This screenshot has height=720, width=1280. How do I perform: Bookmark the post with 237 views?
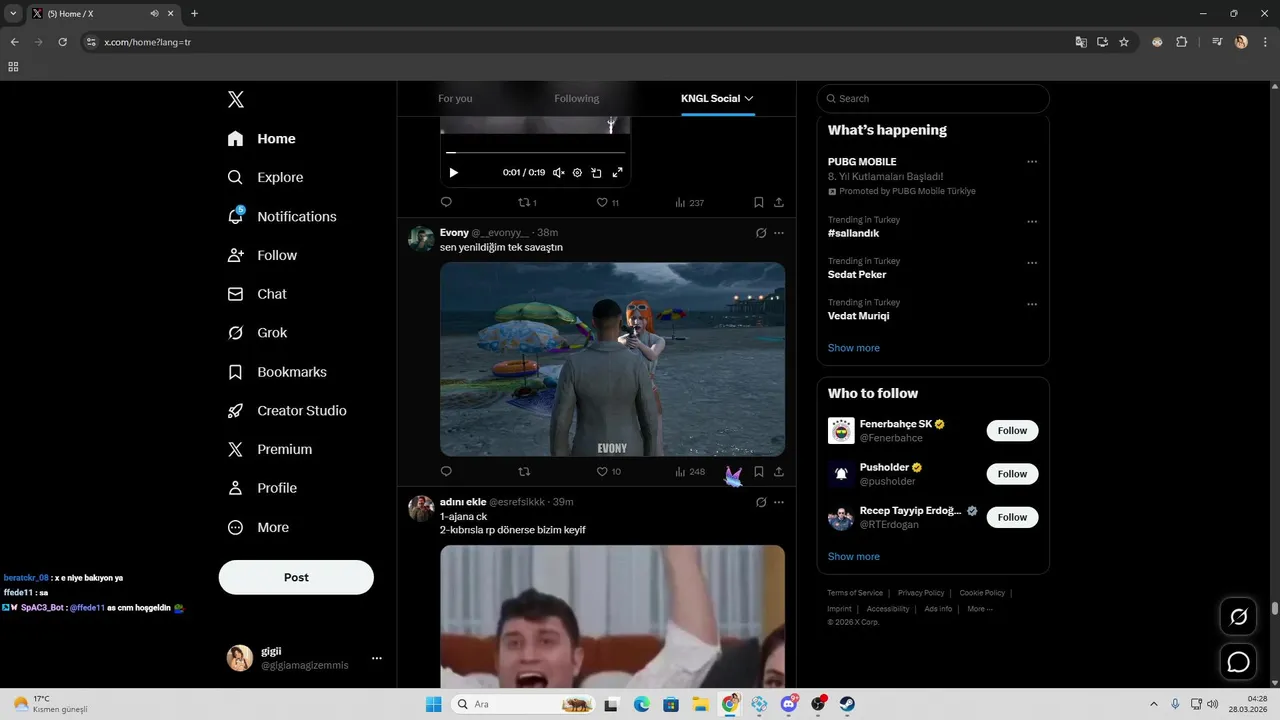(759, 202)
